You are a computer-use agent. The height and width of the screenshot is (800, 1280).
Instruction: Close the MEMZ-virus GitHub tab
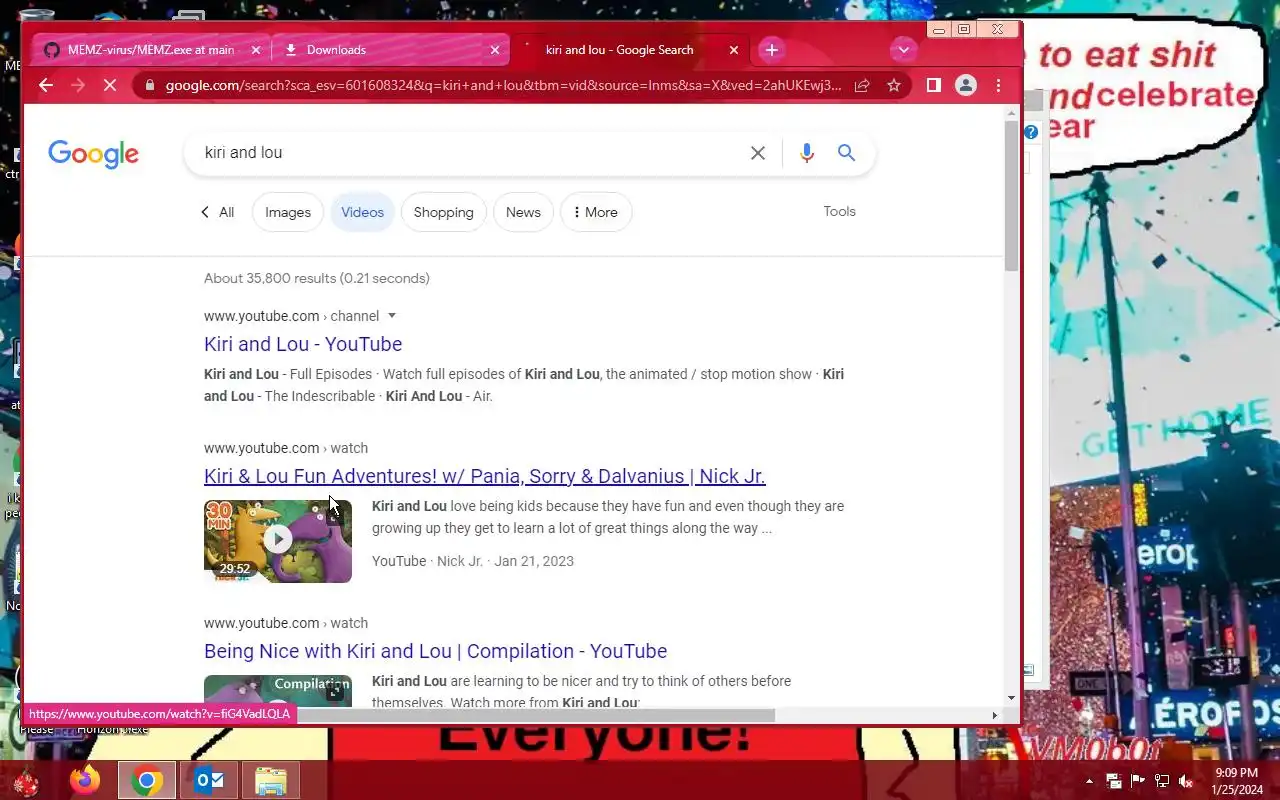pos(255,50)
